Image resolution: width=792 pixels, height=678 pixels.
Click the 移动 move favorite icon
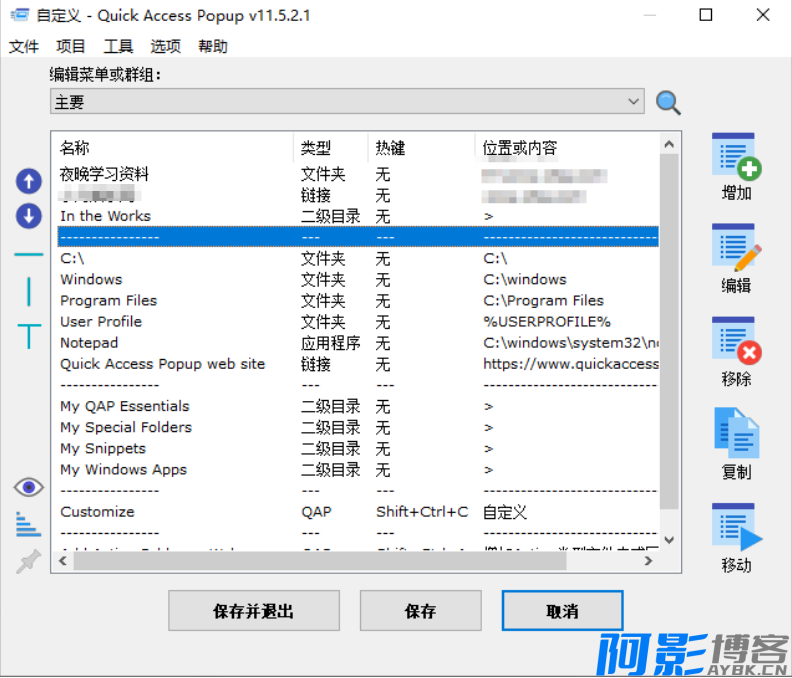point(736,527)
